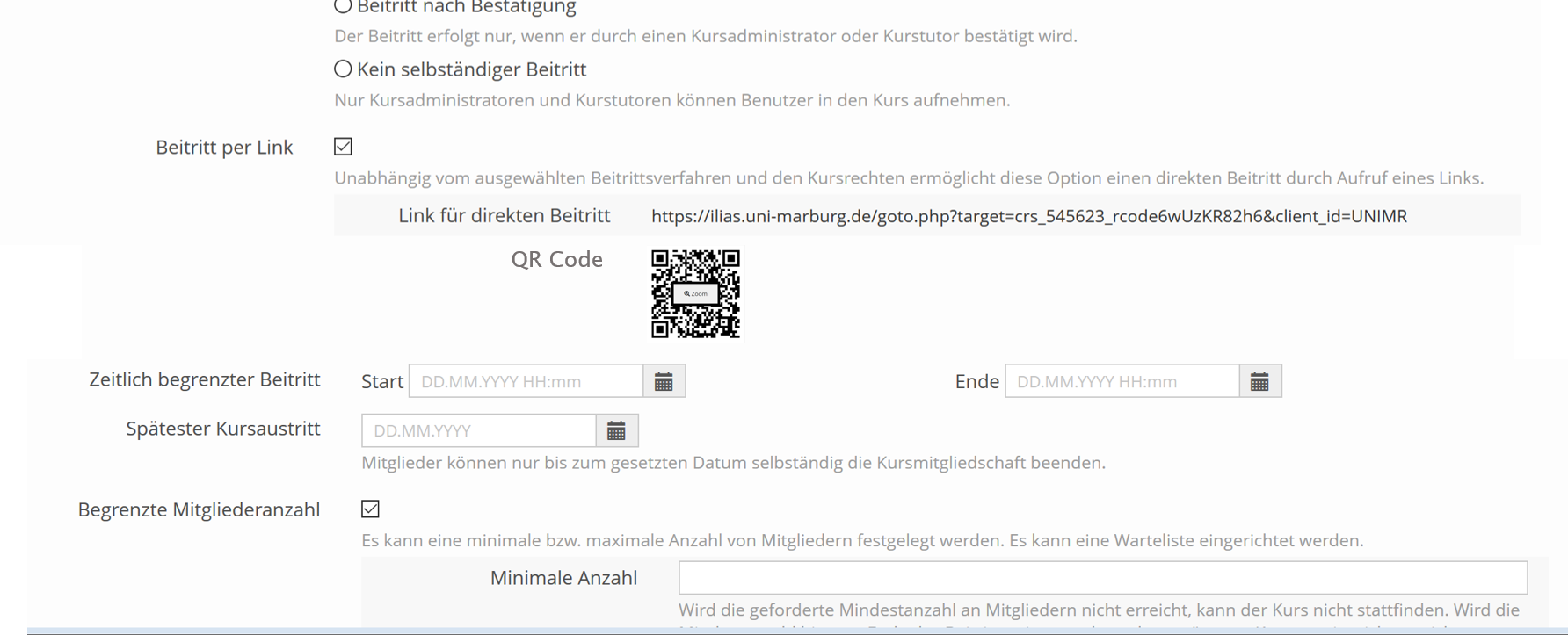
Task: Select 'Beitritt nach Bestätigung' radio button
Action: [343, 6]
